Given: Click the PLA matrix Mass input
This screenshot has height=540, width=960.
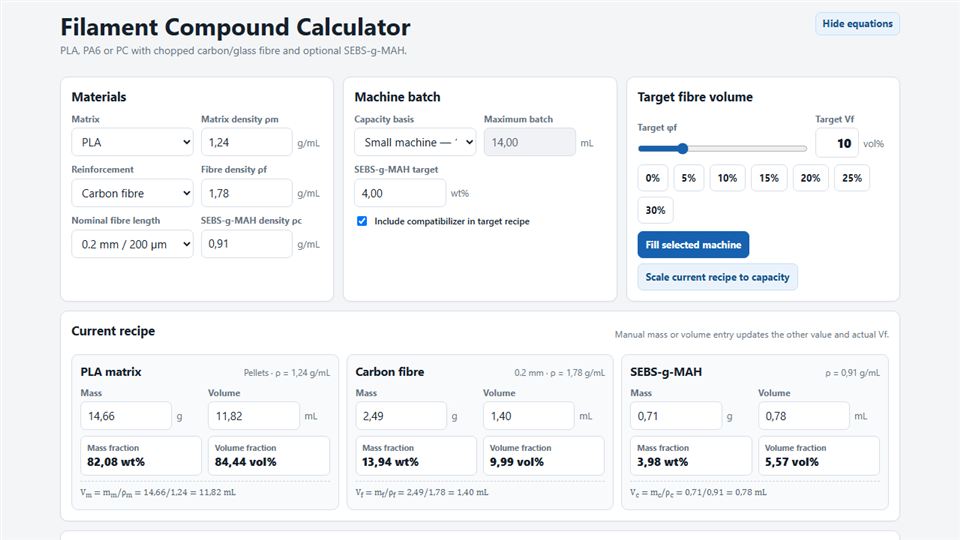Looking at the screenshot, I should 126,416.
